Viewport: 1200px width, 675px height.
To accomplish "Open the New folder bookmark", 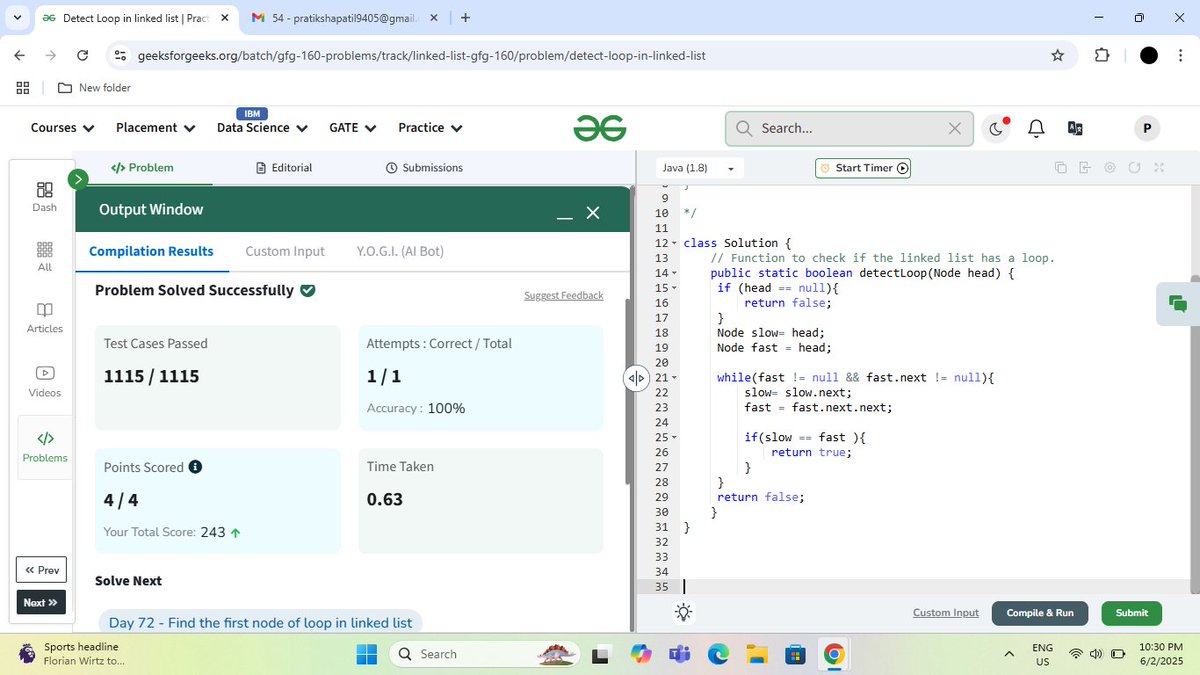I will tap(94, 88).
